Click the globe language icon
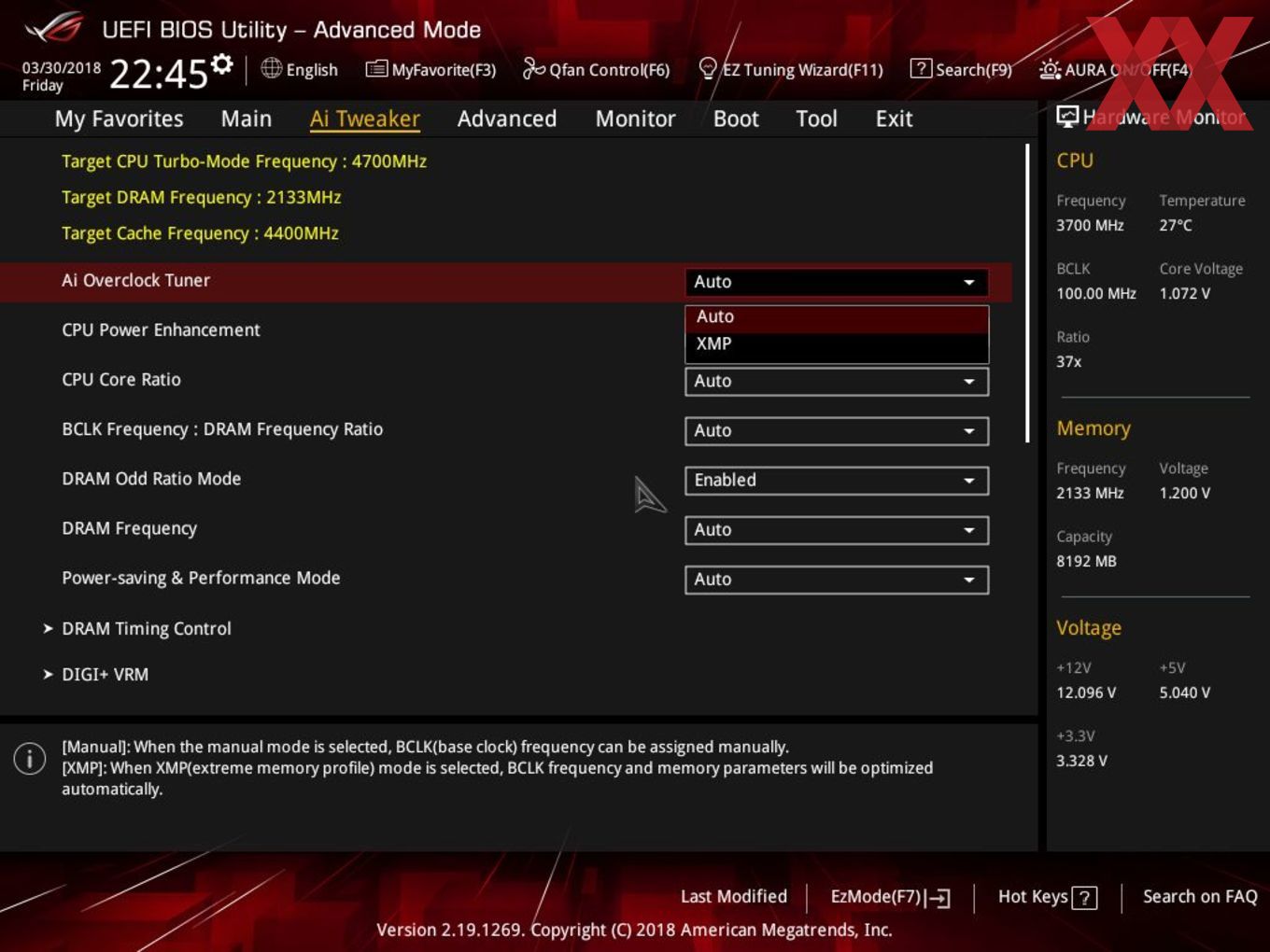 (x=272, y=68)
